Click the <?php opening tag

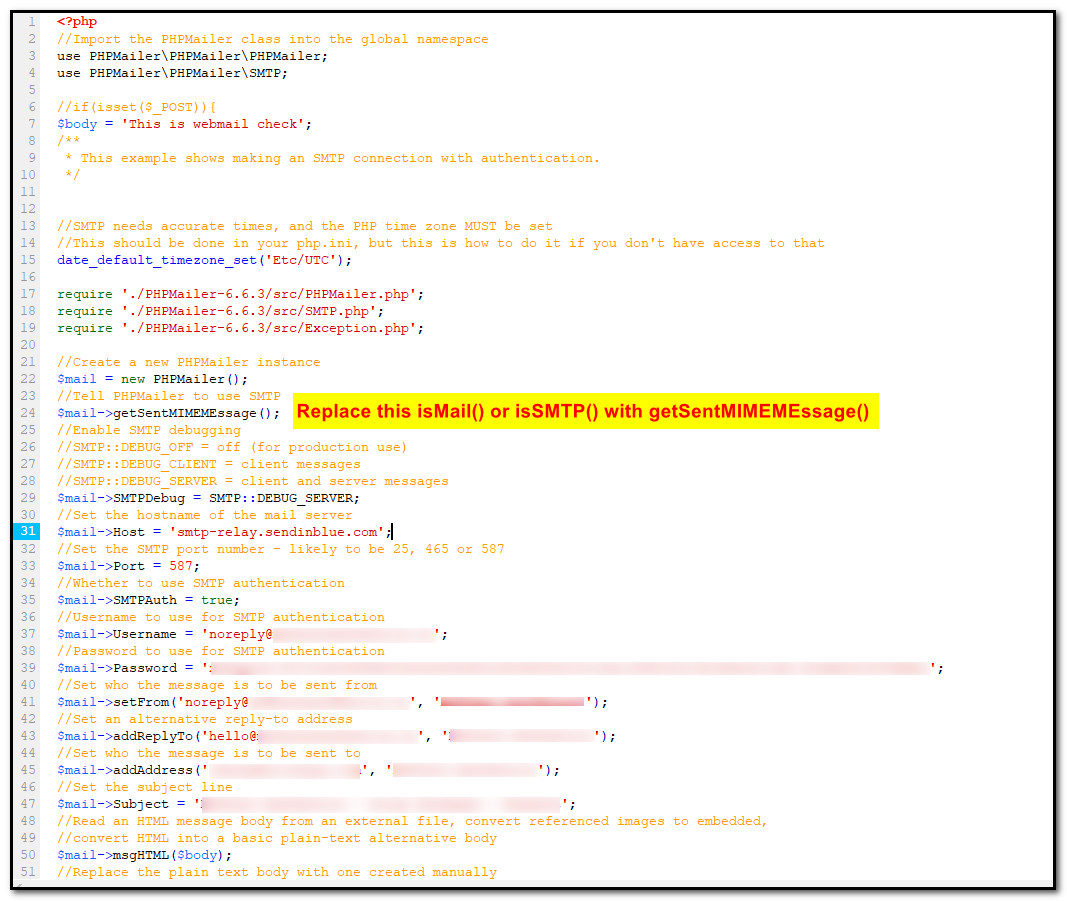77,22
